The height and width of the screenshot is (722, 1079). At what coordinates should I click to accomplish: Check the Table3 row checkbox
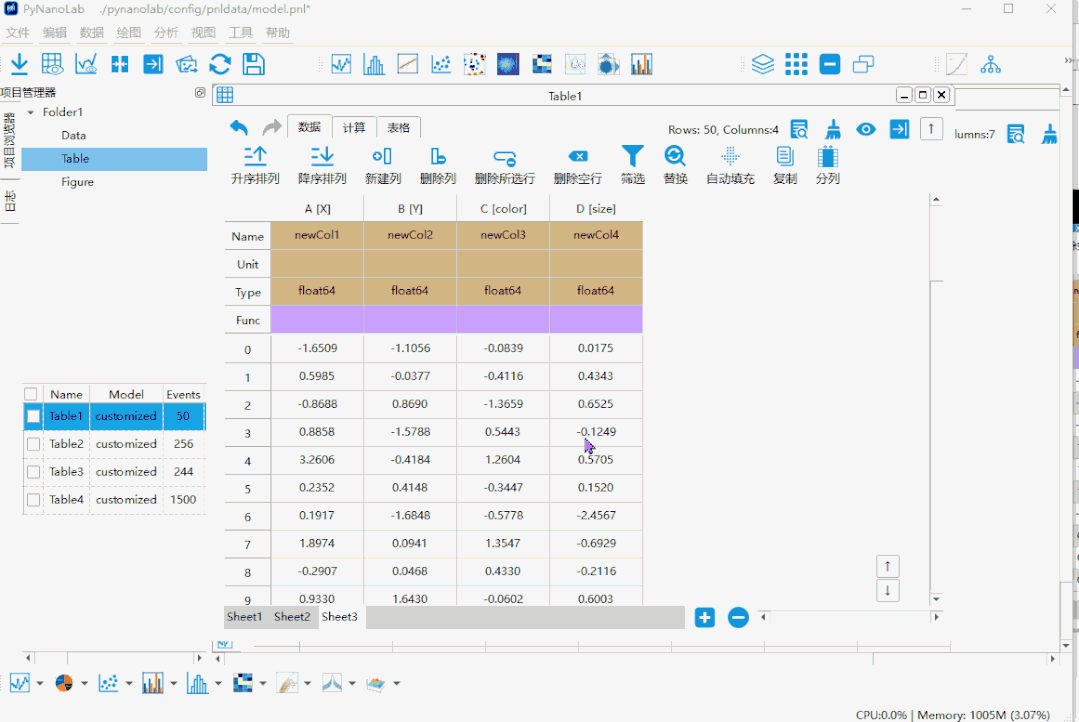click(x=33, y=471)
